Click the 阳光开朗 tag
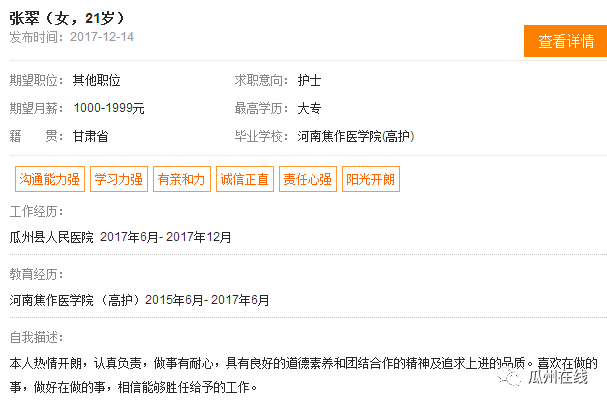The width and height of the screenshot is (607, 403). coord(371,179)
